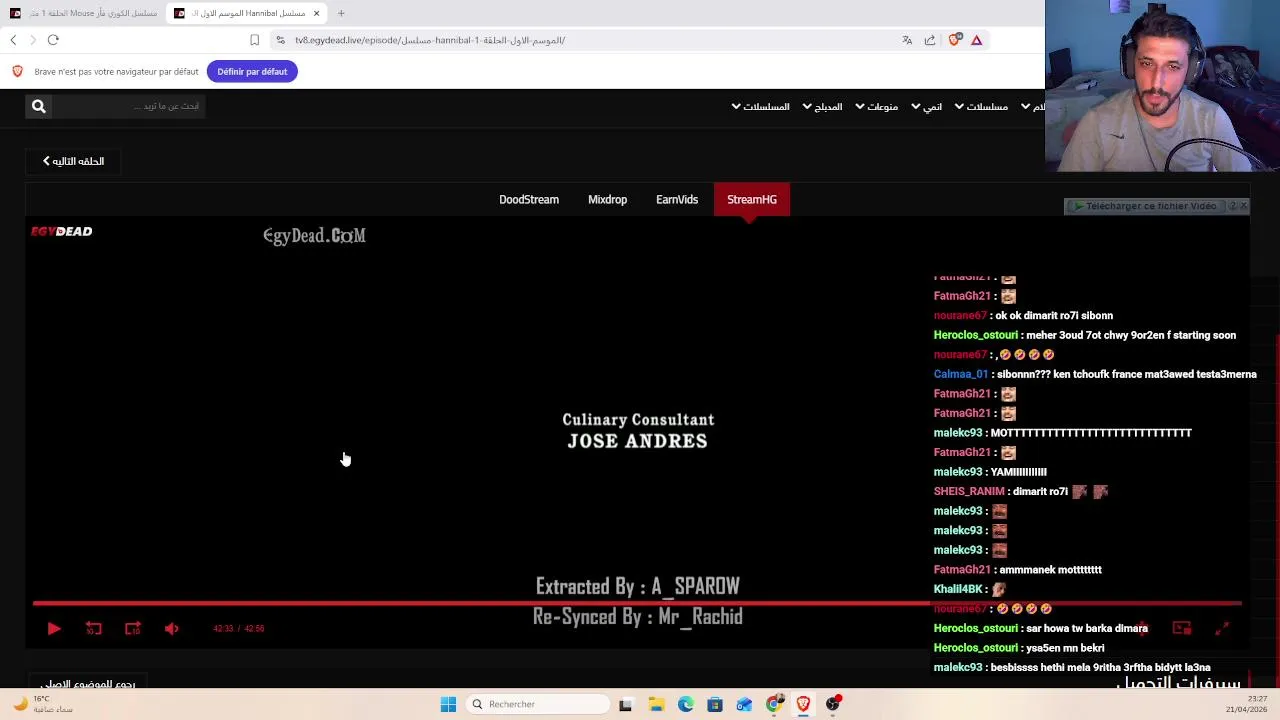This screenshot has height=720, width=1280.
Task: Click the address bar URL
Action: coord(430,40)
